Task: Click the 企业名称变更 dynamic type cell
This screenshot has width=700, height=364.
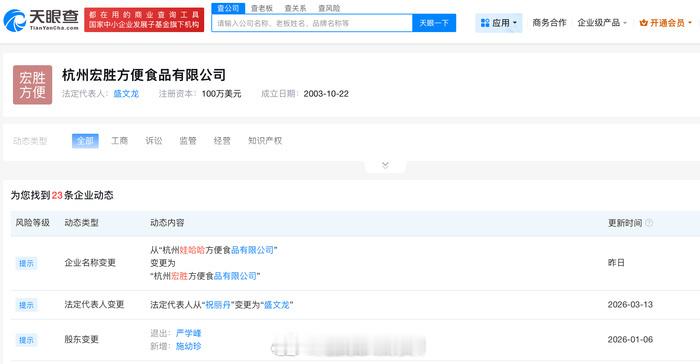Action: [90, 263]
